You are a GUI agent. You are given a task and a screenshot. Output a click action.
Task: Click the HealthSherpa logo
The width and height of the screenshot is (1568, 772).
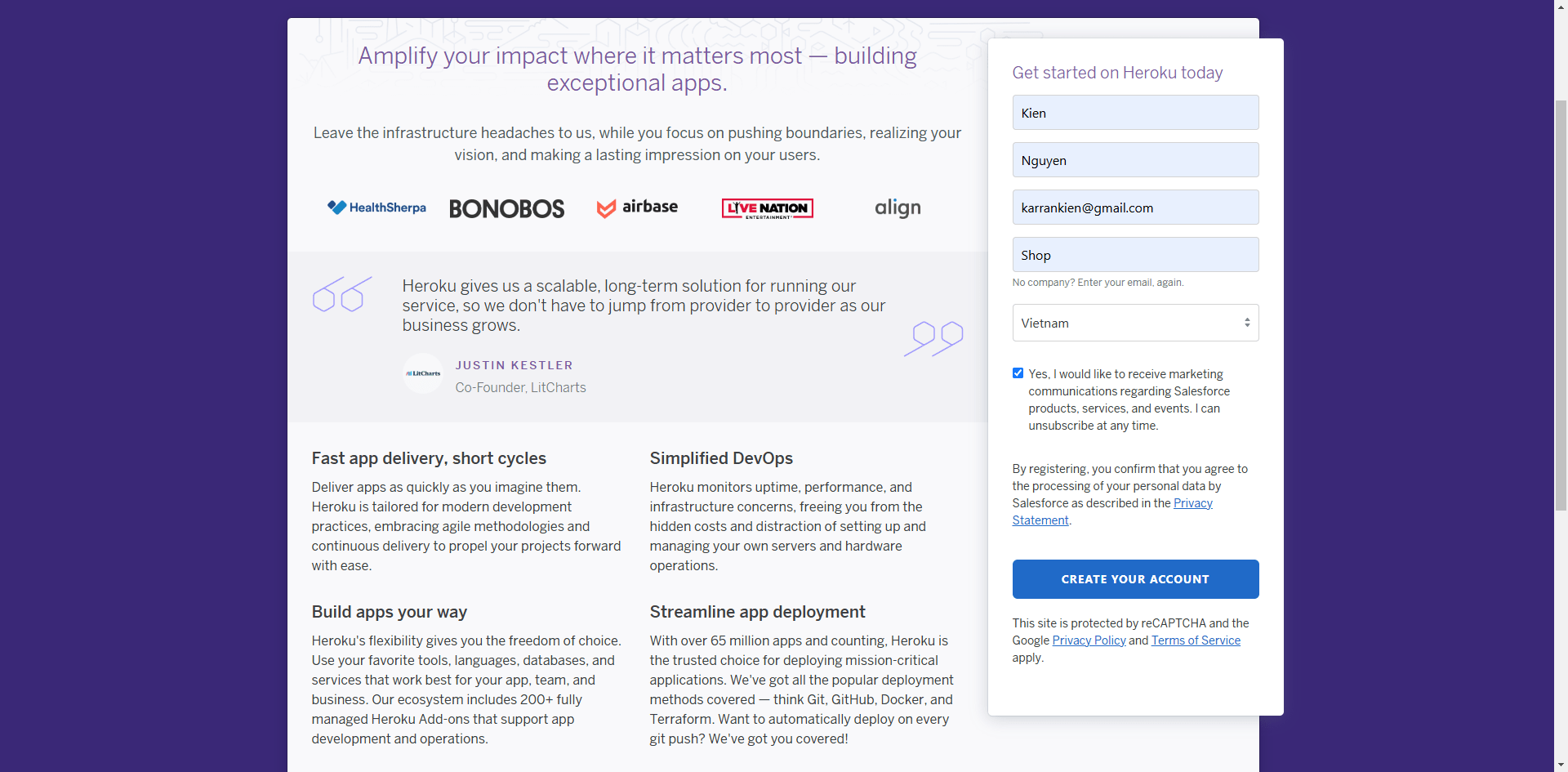pyautogui.click(x=376, y=208)
